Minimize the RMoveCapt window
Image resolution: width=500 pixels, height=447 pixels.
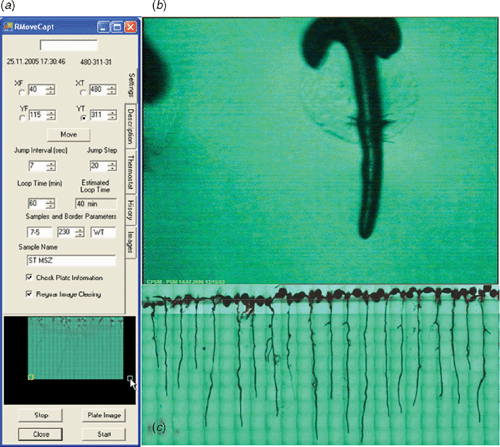[103, 27]
